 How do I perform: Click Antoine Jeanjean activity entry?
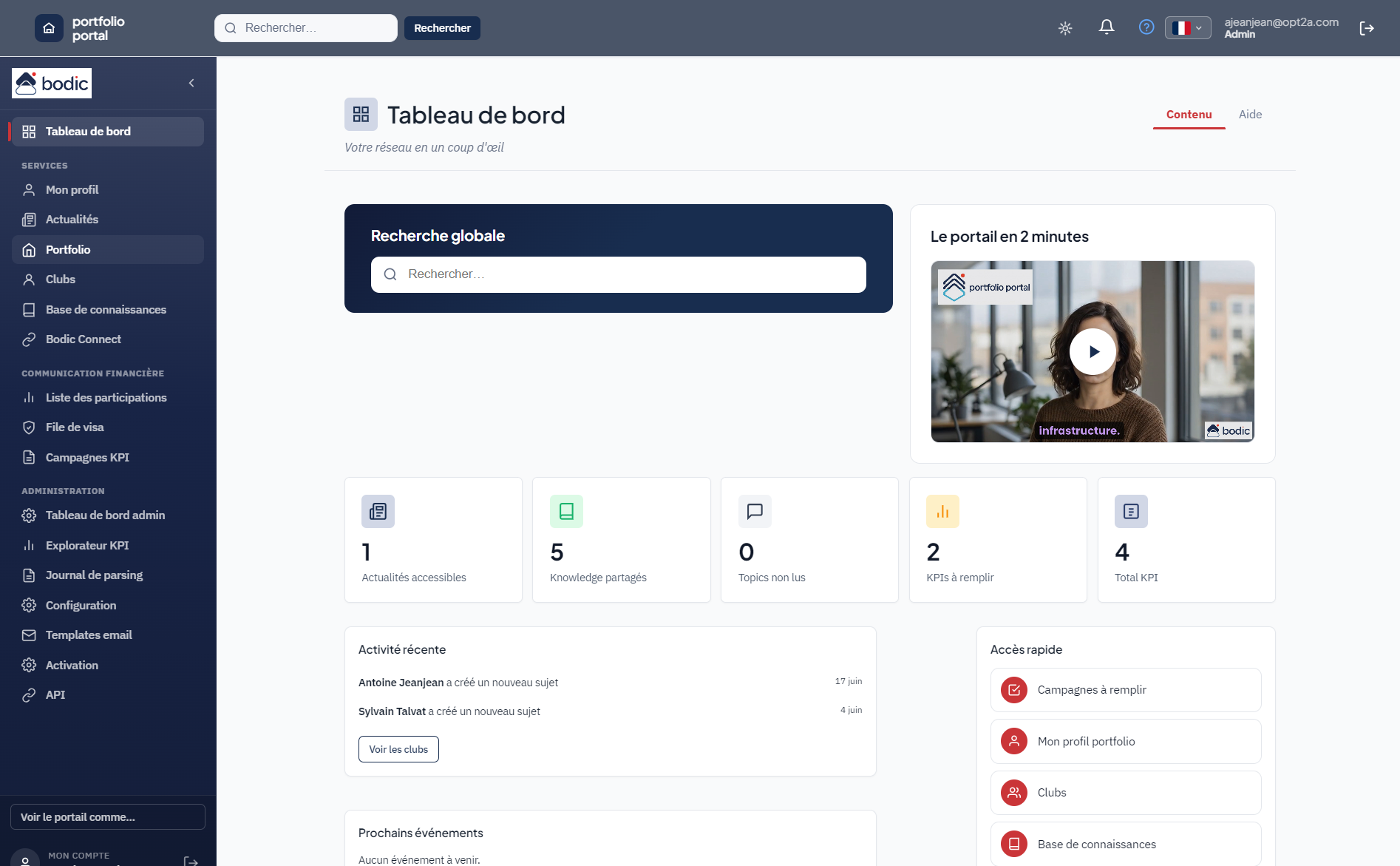[x=610, y=683]
